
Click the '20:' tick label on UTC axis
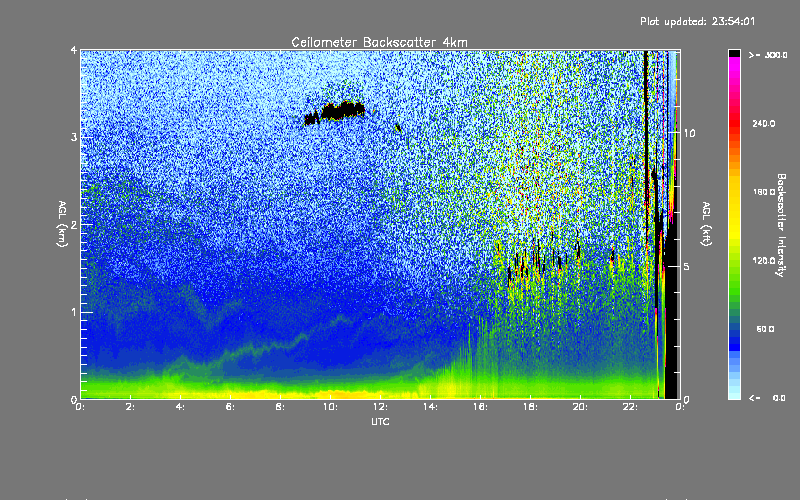pyautogui.click(x=580, y=407)
